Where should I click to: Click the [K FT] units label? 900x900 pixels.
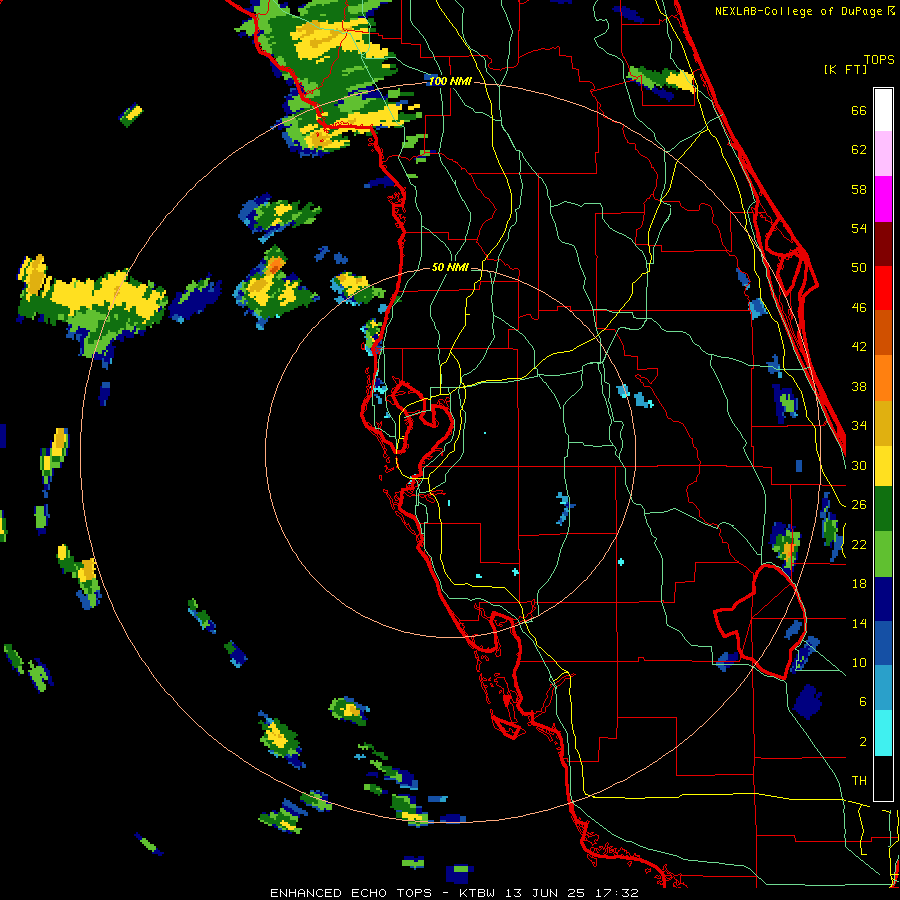click(x=845, y=69)
